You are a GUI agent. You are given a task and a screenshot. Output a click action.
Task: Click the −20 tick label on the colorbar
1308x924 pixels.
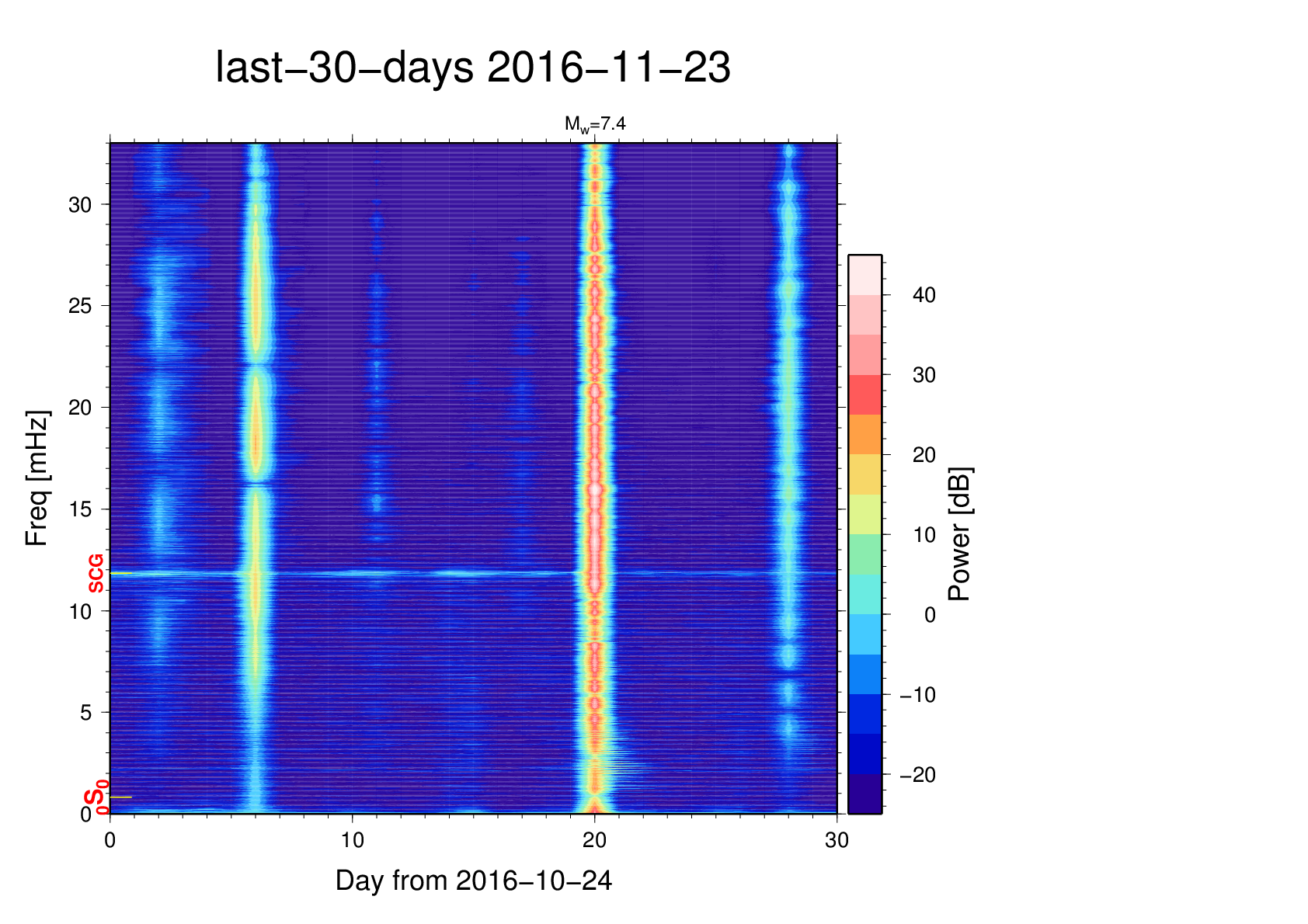pyautogui.click(x=917, y=775)
